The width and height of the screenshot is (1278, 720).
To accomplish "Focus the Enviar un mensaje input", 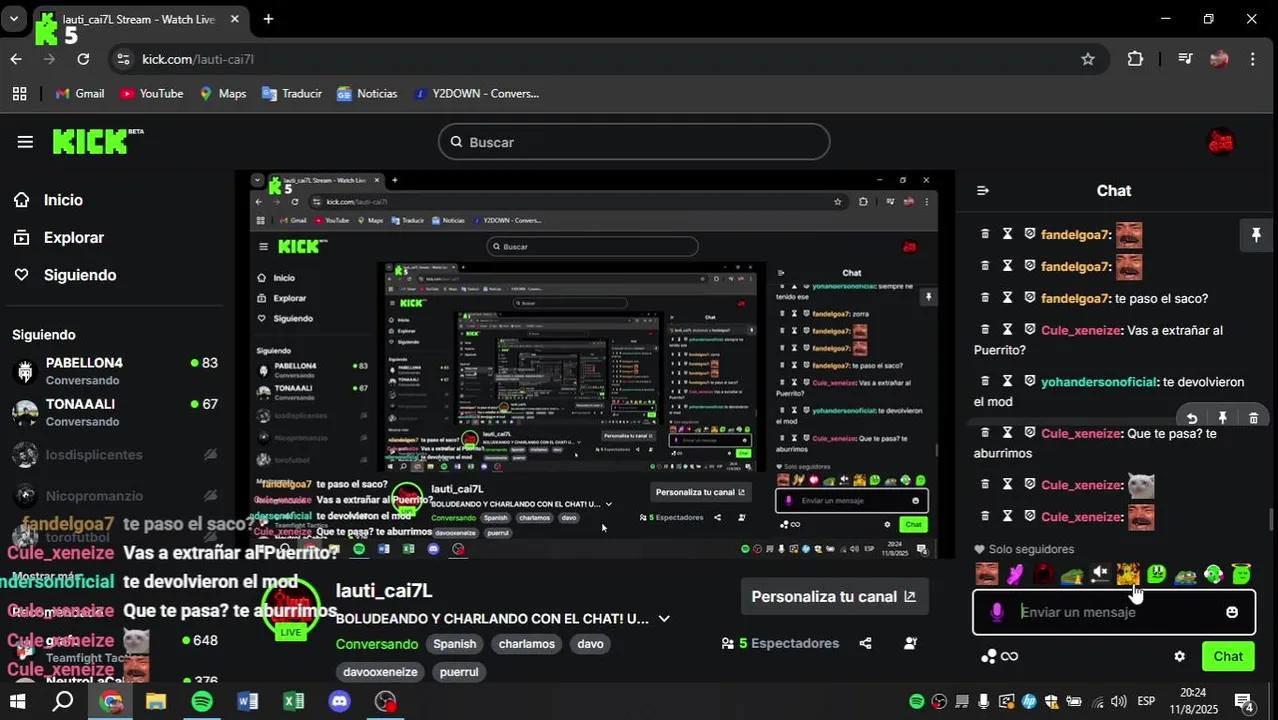I will 1115,612.
